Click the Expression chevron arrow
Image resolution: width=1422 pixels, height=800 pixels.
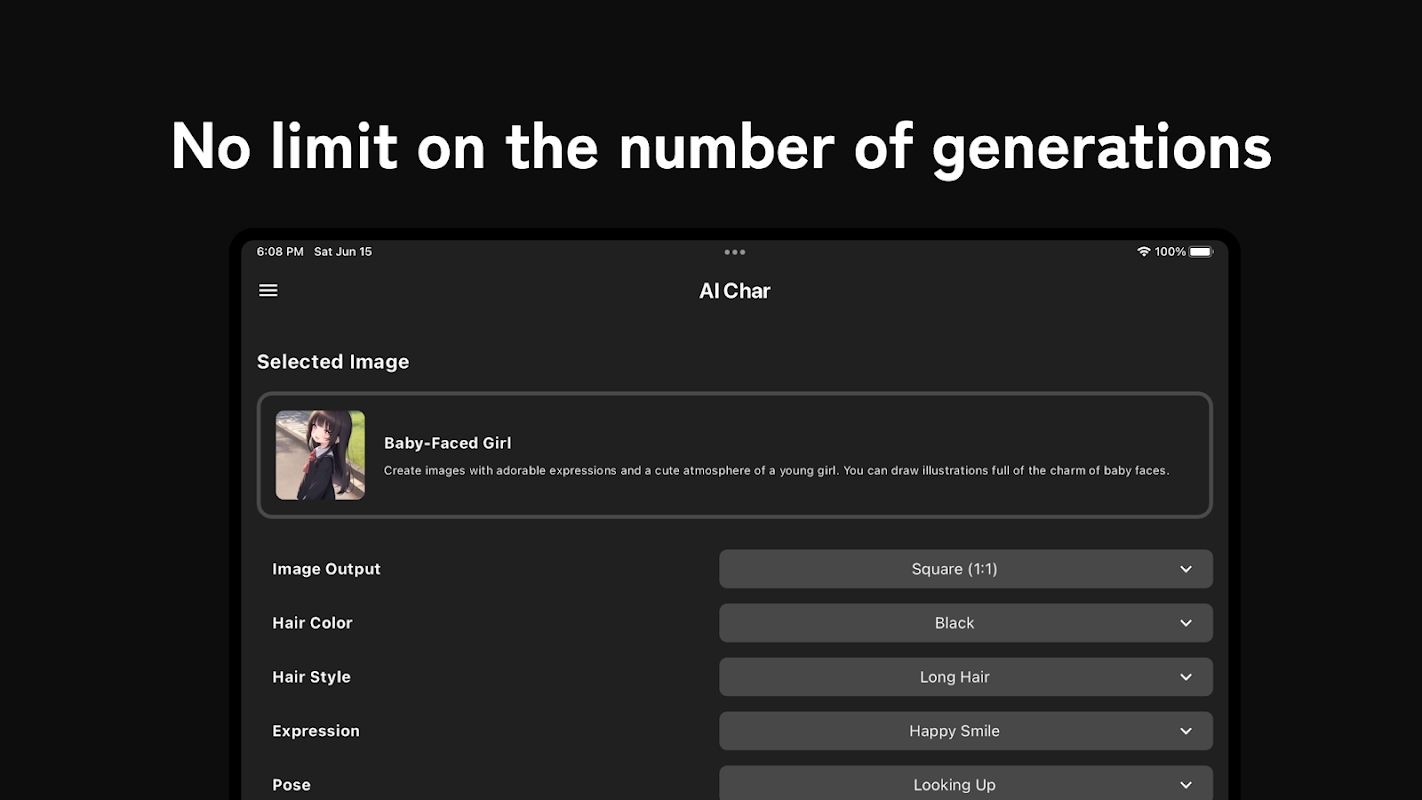[1185, 731]
